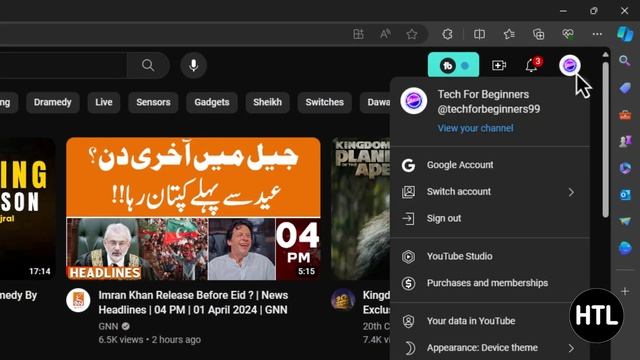This screenshot has width=640, height=360.
Task: Open the sidebar Games chess icon
Action: click(624, 141)
